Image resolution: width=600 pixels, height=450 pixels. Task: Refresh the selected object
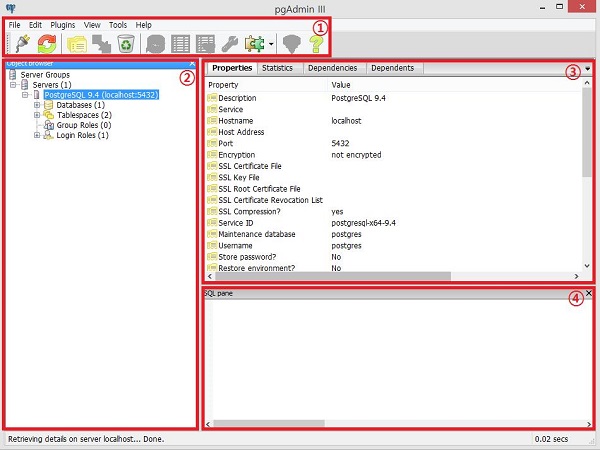pyautogui.click(x=47, y=44)
